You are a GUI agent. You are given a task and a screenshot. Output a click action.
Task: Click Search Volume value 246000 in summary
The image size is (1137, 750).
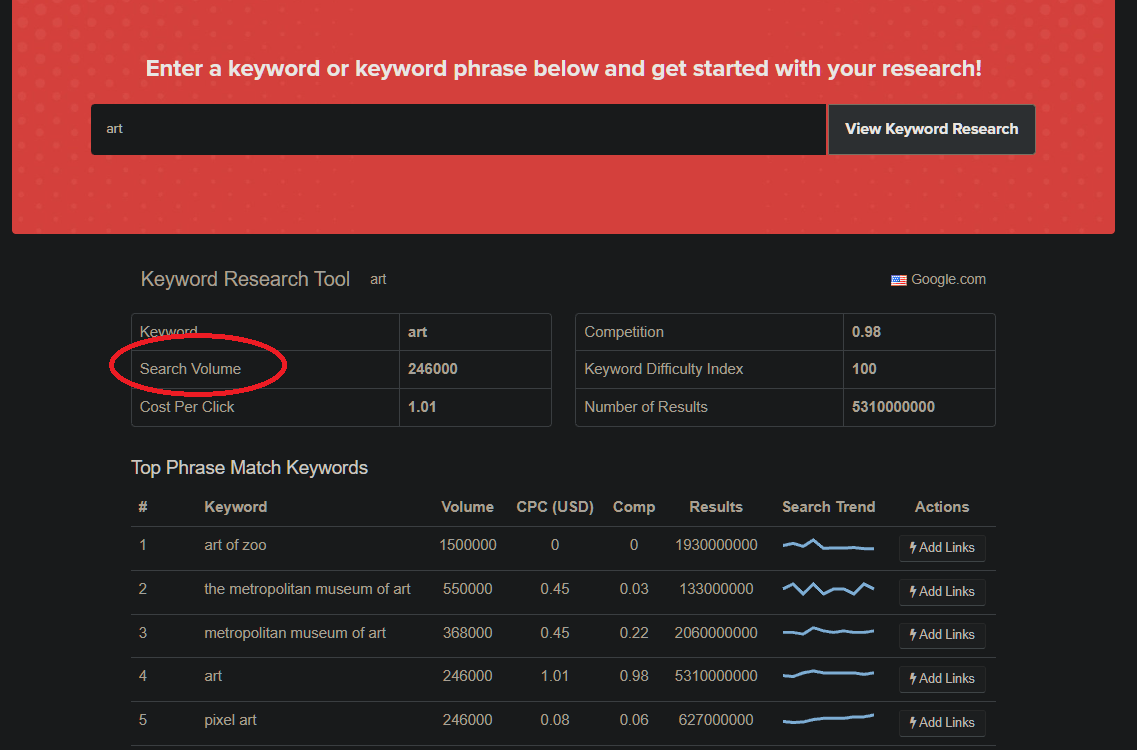(433, 368)
